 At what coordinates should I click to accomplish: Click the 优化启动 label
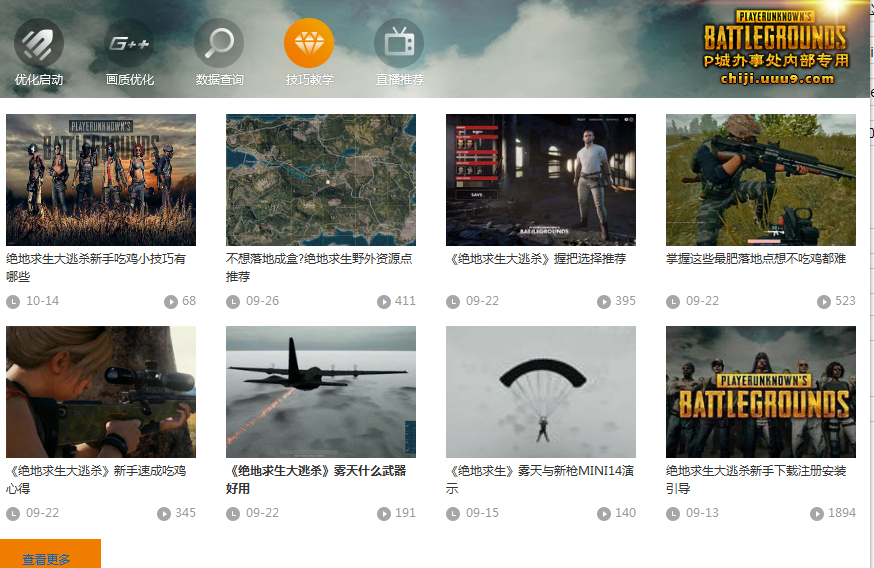[x=39, y=80]
